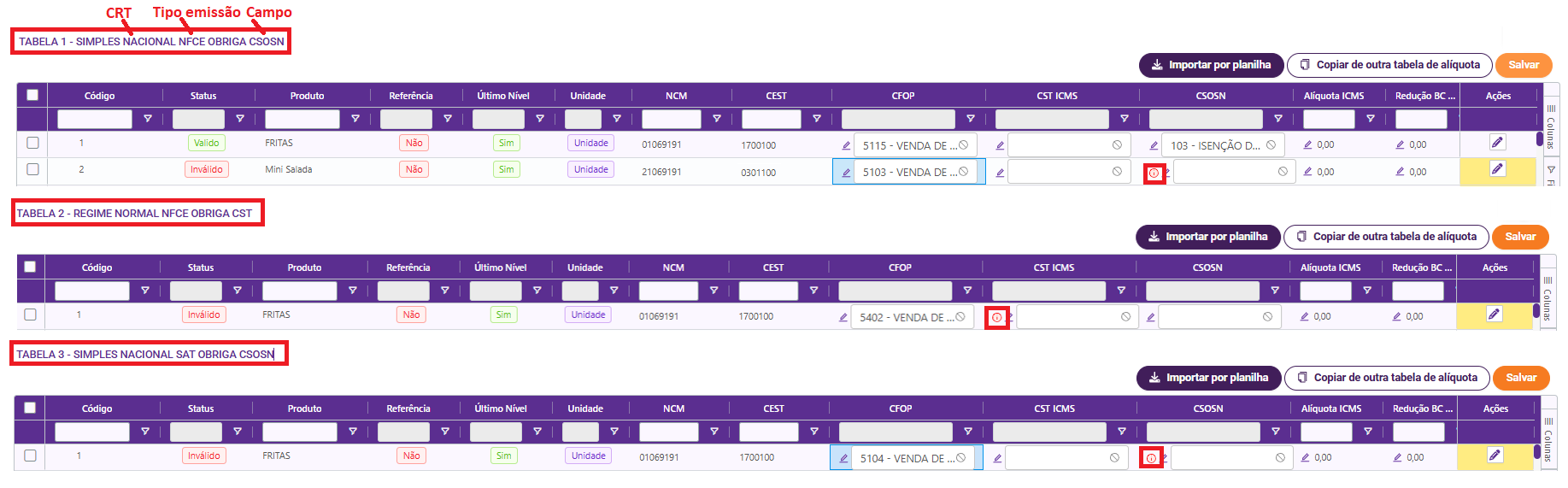Screen dimensions: 1568x488
Task: Click Importar por planilha above Tabela 2
Action: pyautogui.click(x=1207, y=237)
